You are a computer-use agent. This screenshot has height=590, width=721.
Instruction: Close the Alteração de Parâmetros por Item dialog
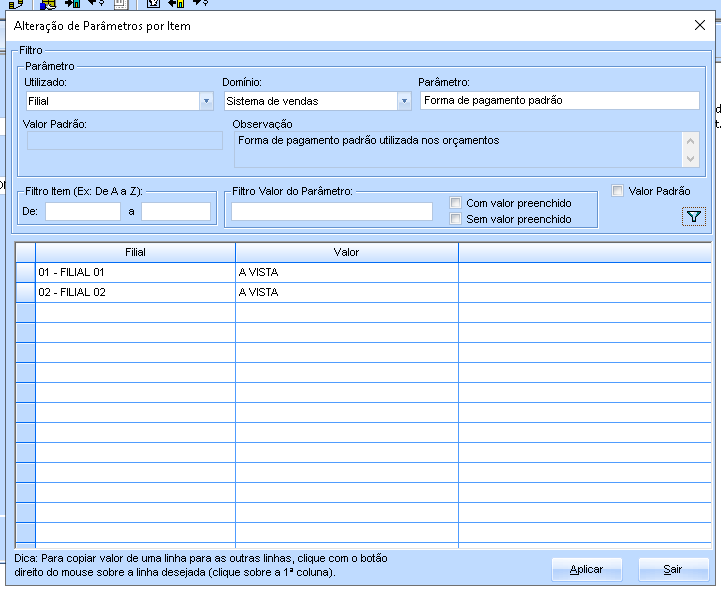pos(699,25)
